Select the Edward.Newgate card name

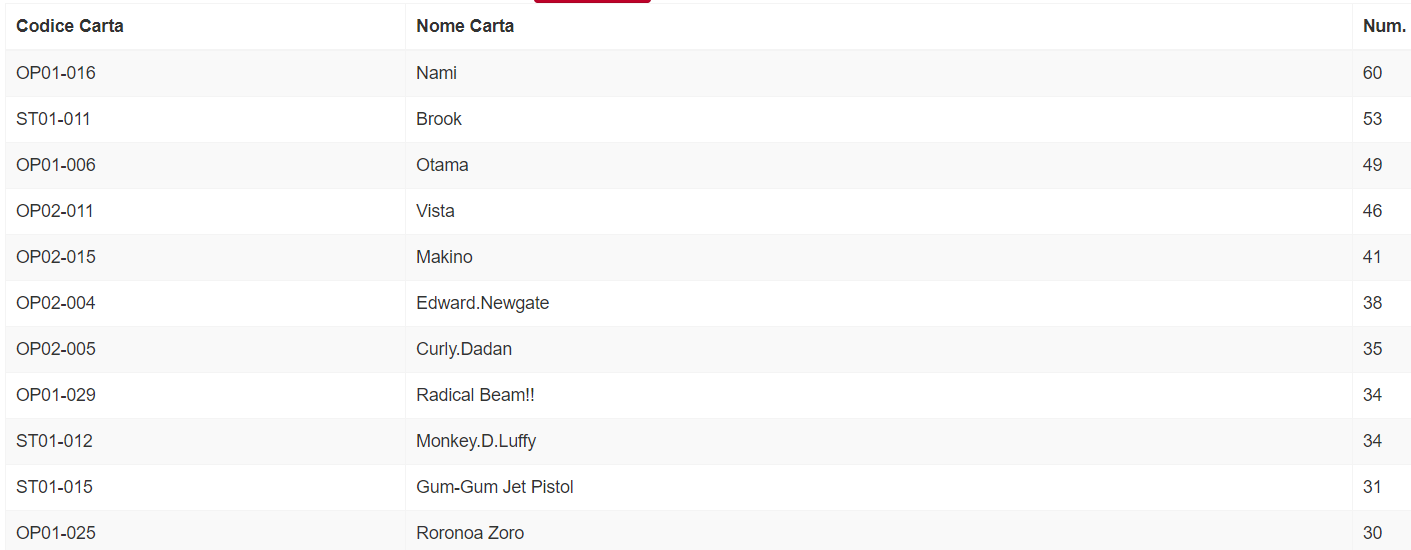(x=483, y=303)
